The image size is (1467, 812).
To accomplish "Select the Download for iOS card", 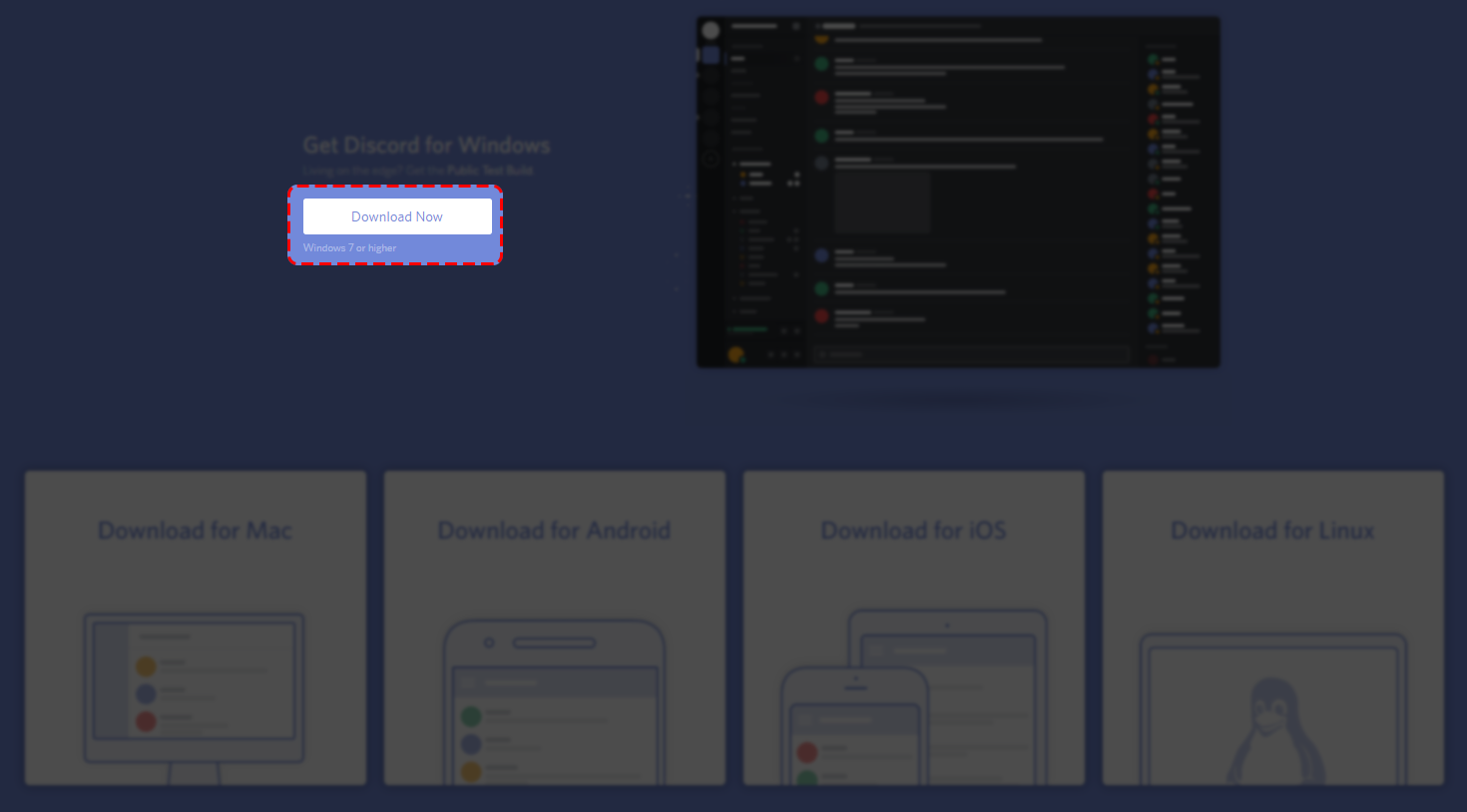I will point(914,627).
